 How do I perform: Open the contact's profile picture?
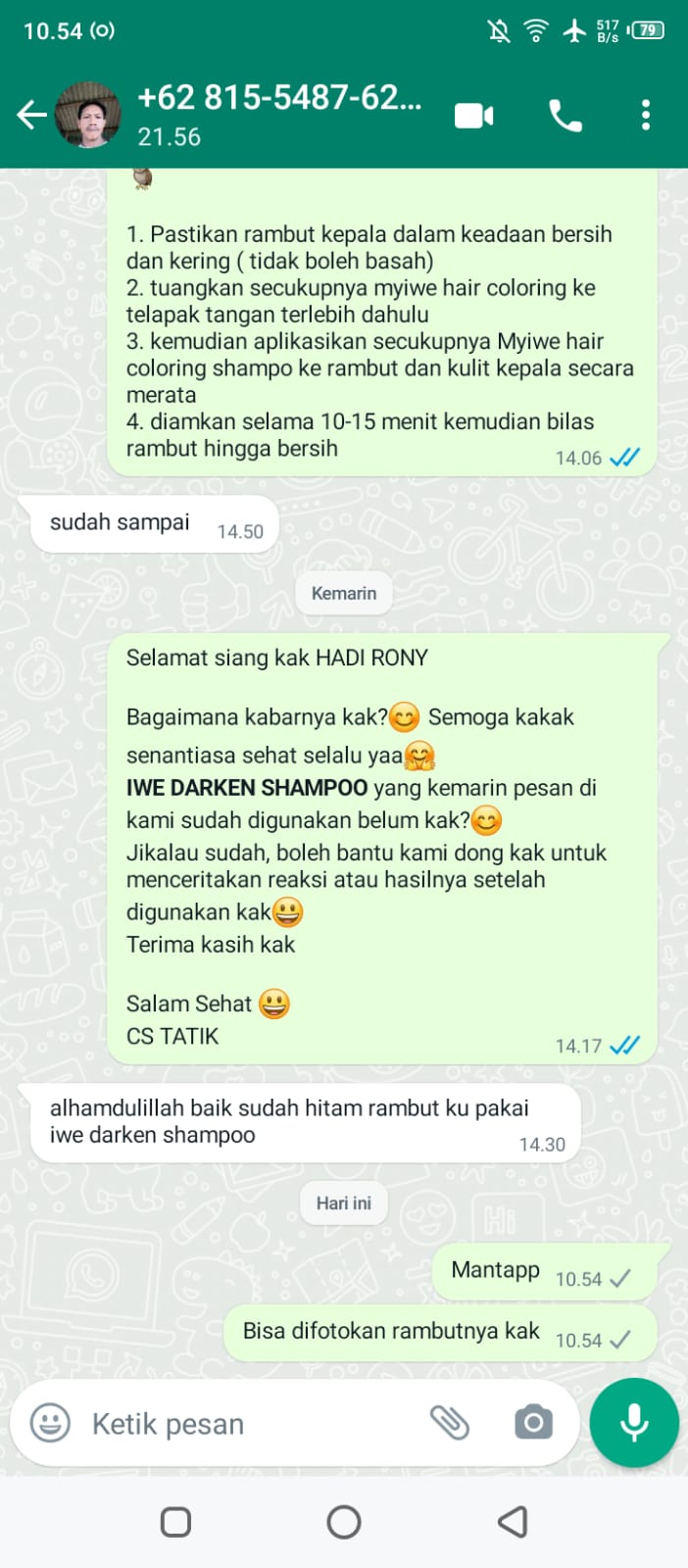(x=88, y=115)
